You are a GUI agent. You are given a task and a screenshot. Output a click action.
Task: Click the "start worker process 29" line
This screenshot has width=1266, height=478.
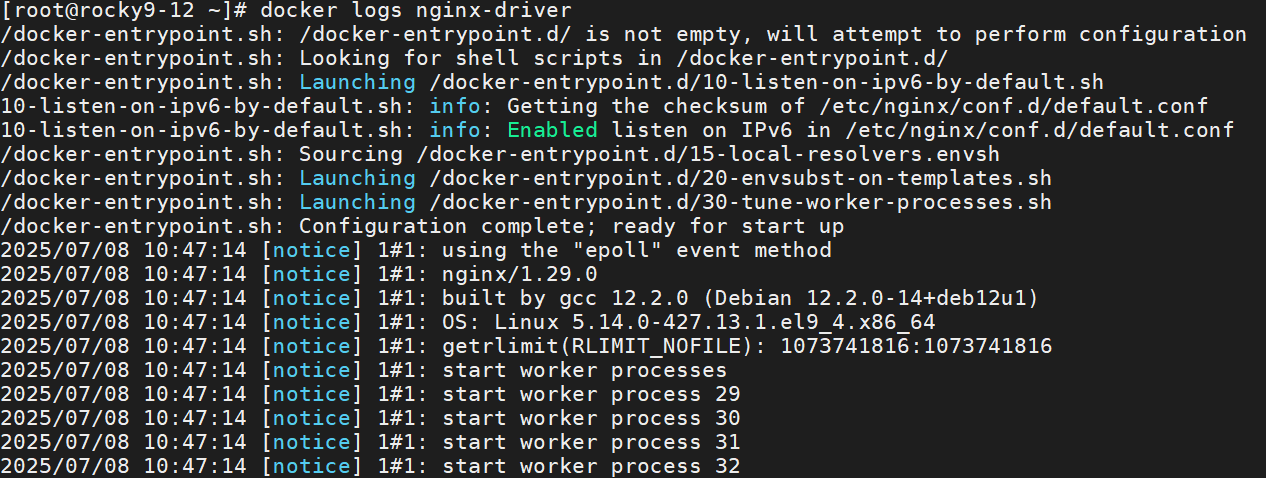(370, 395)
